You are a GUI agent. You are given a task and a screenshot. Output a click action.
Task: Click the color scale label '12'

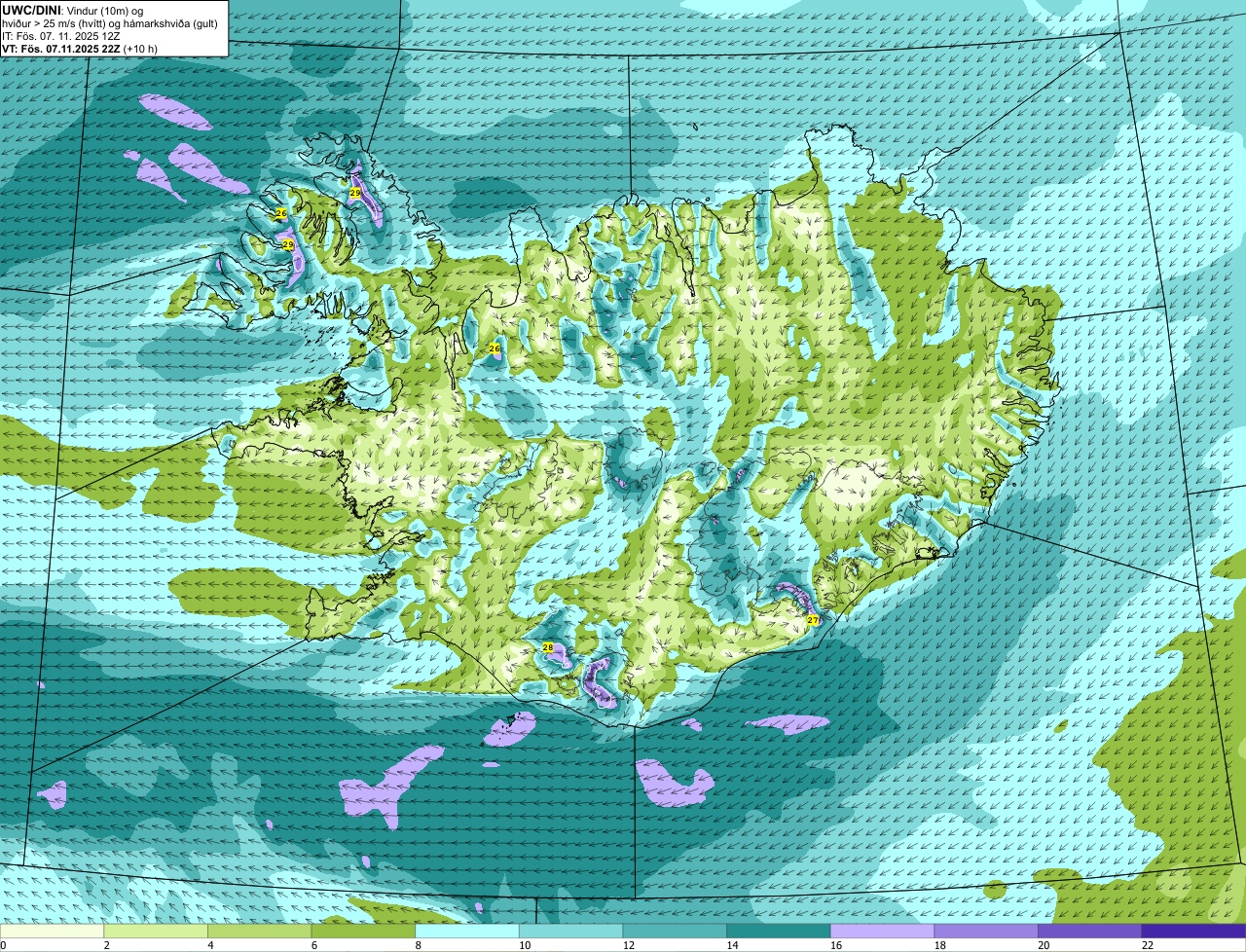pyautogui.click(x=629, y=945)
